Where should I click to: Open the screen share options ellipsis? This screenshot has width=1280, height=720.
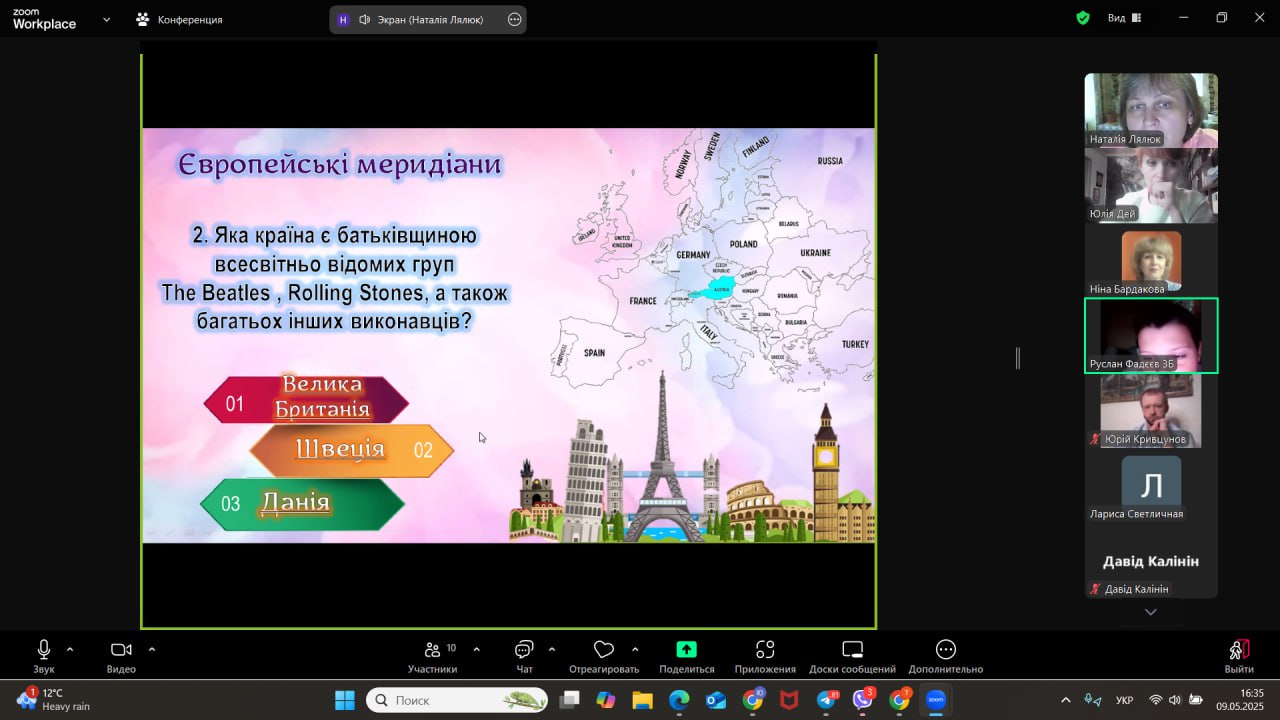pyautogui.click(x=515, y=19)
